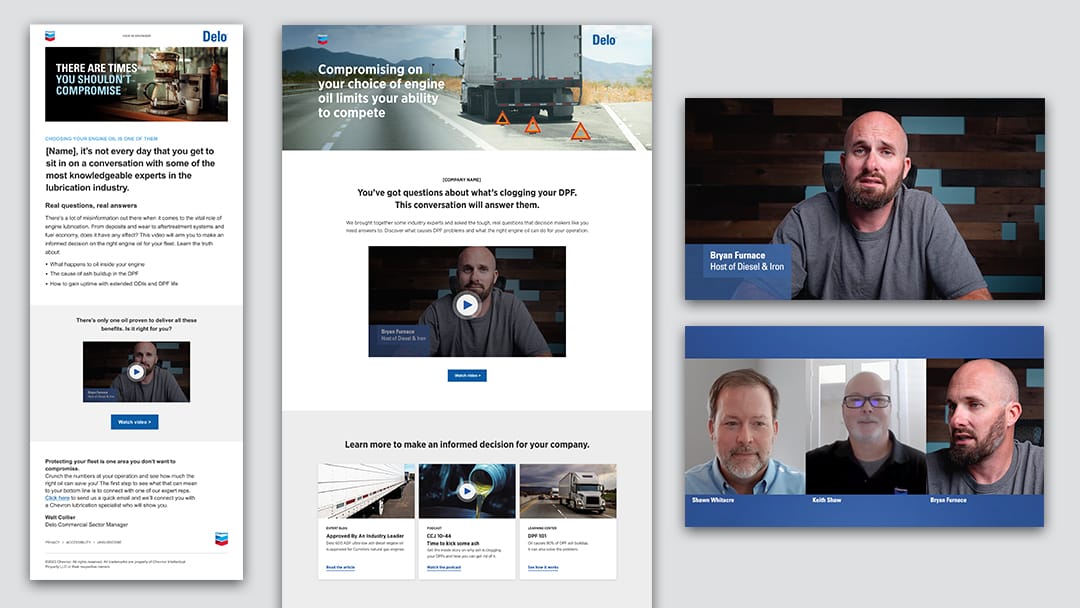This screenshot has height=608, width=1080.
Task: Play the landing page Bryan Furnace video
Action: (467, 304)
